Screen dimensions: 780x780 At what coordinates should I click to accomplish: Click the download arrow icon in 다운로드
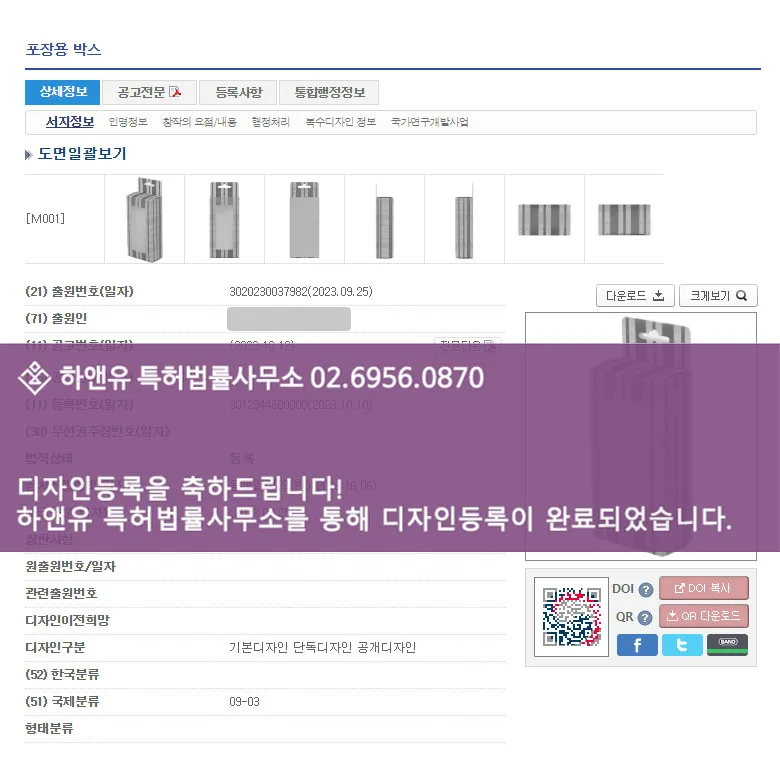pyautogui.click(x=658, y=295)
